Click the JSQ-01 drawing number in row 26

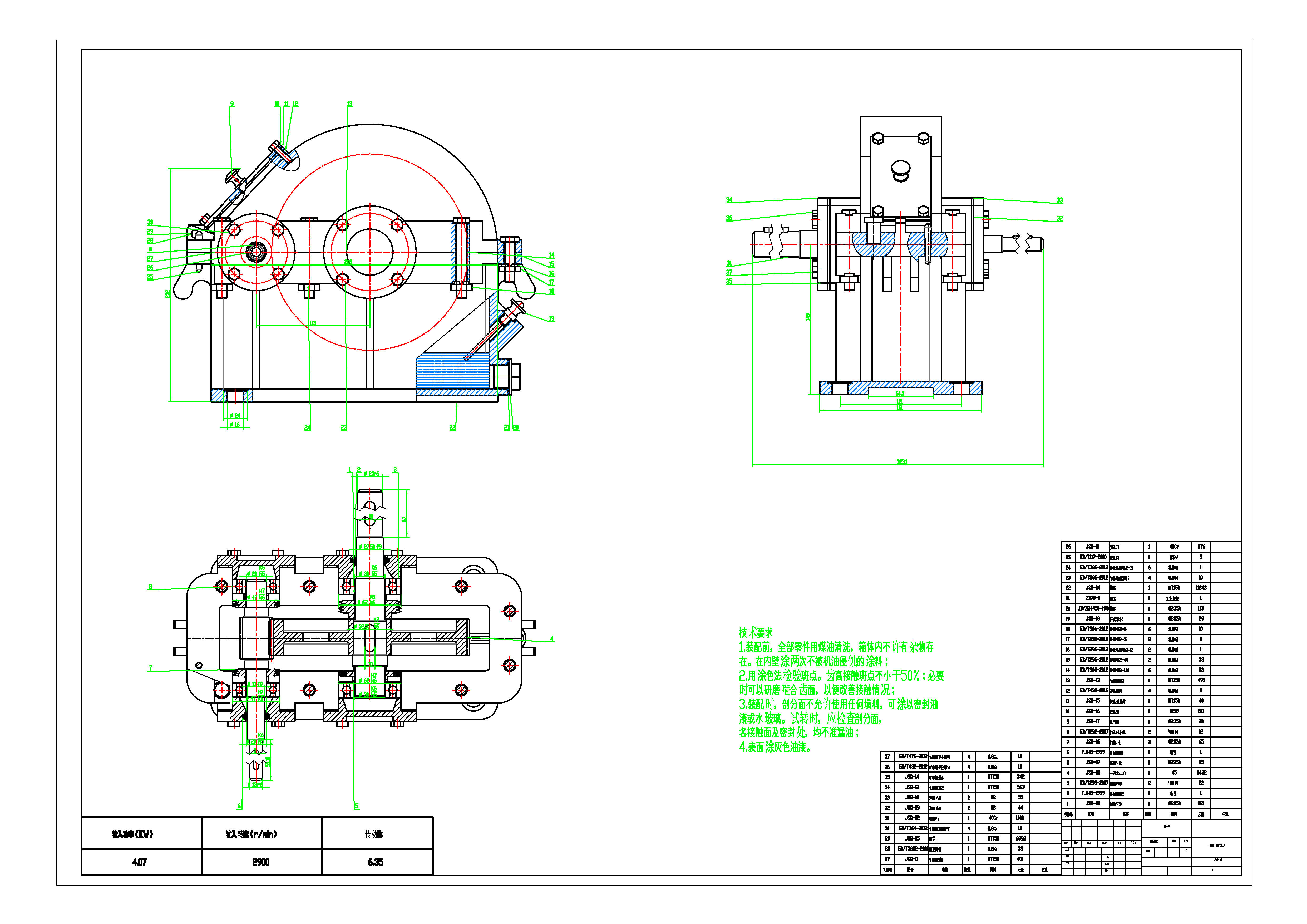(x=1093, y=547)
